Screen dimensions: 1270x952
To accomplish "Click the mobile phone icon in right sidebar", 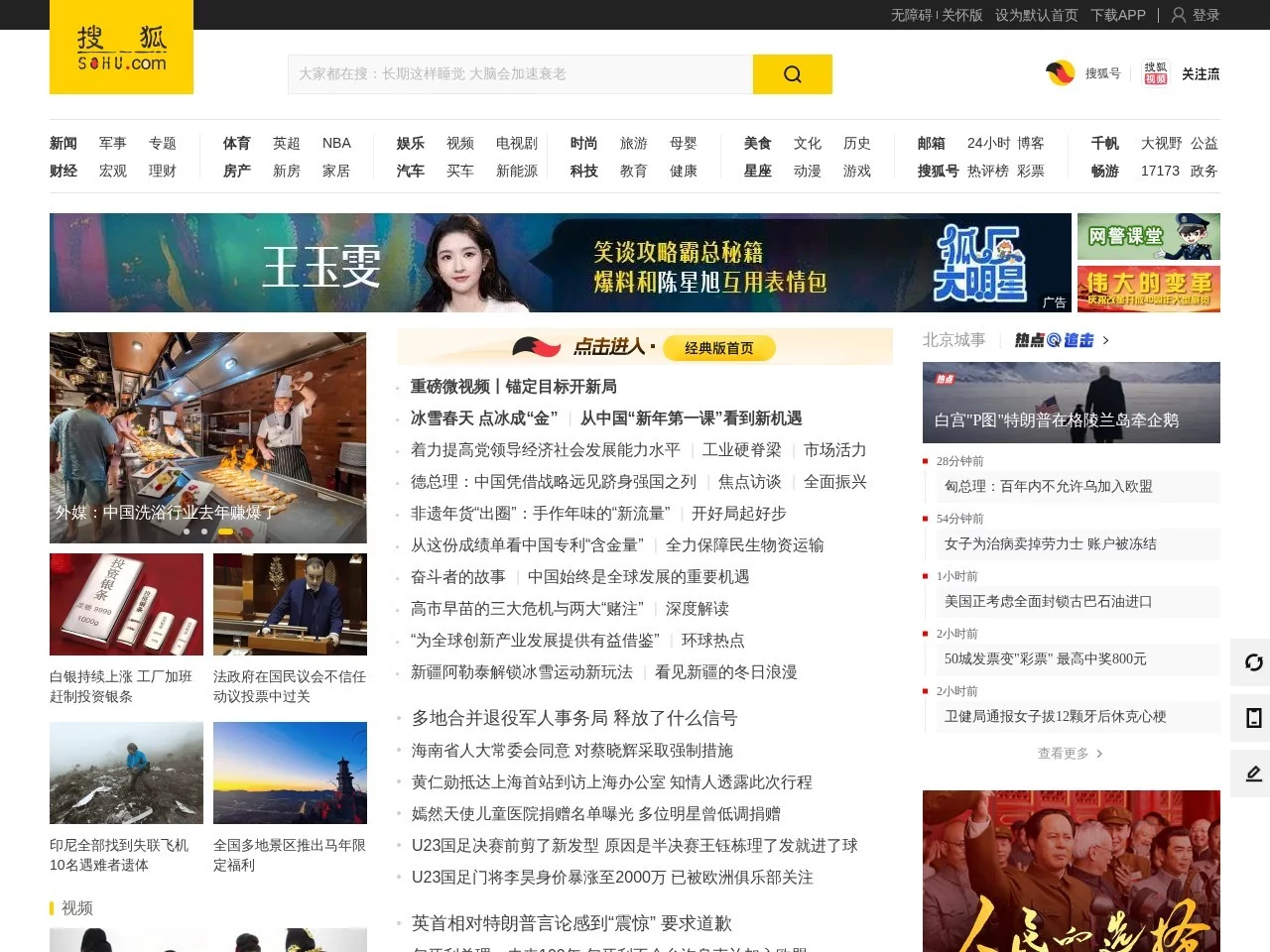I will [1252, 718].
